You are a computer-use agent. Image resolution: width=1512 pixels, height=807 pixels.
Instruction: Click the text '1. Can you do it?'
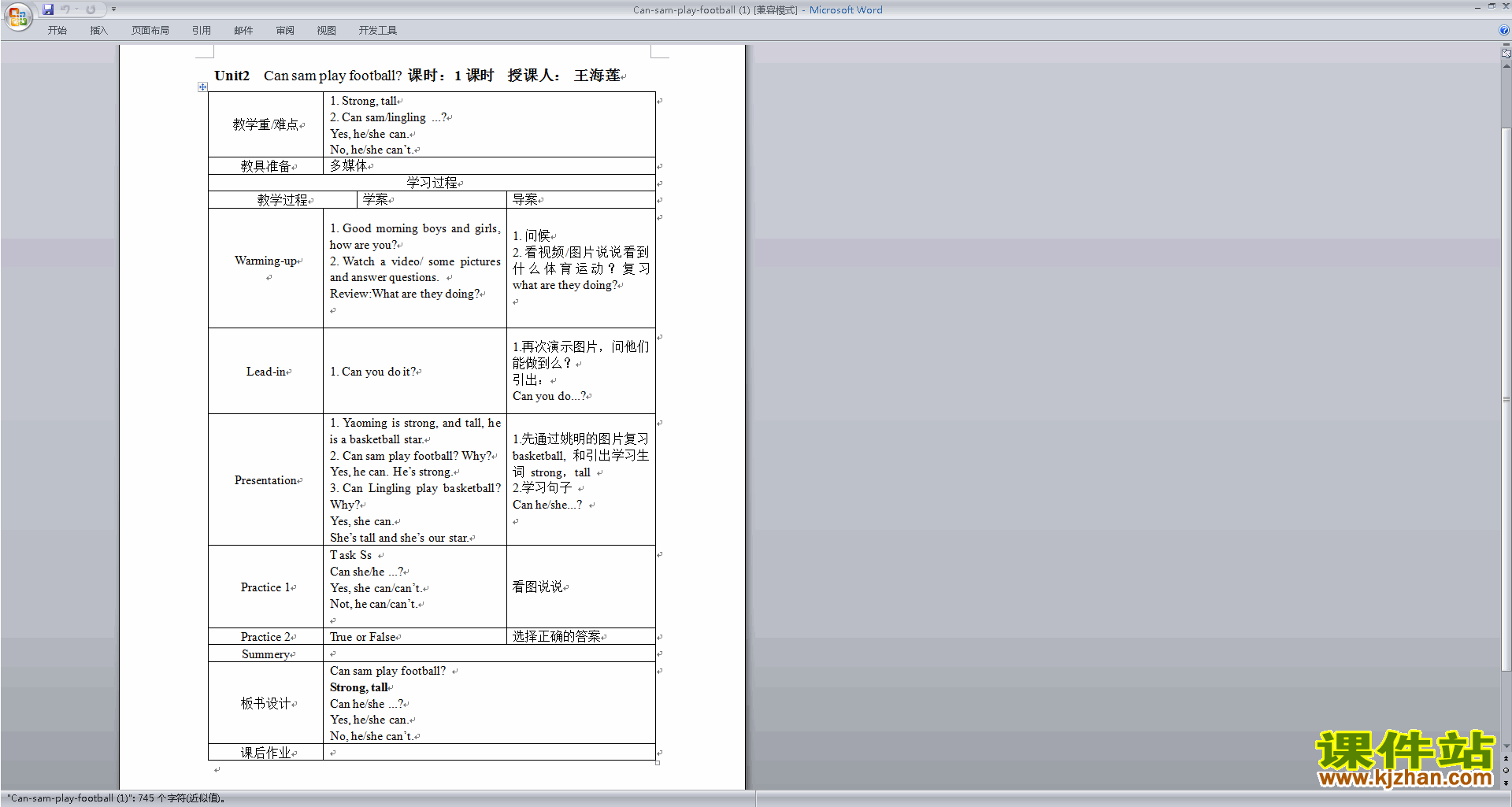coord(373,372)
